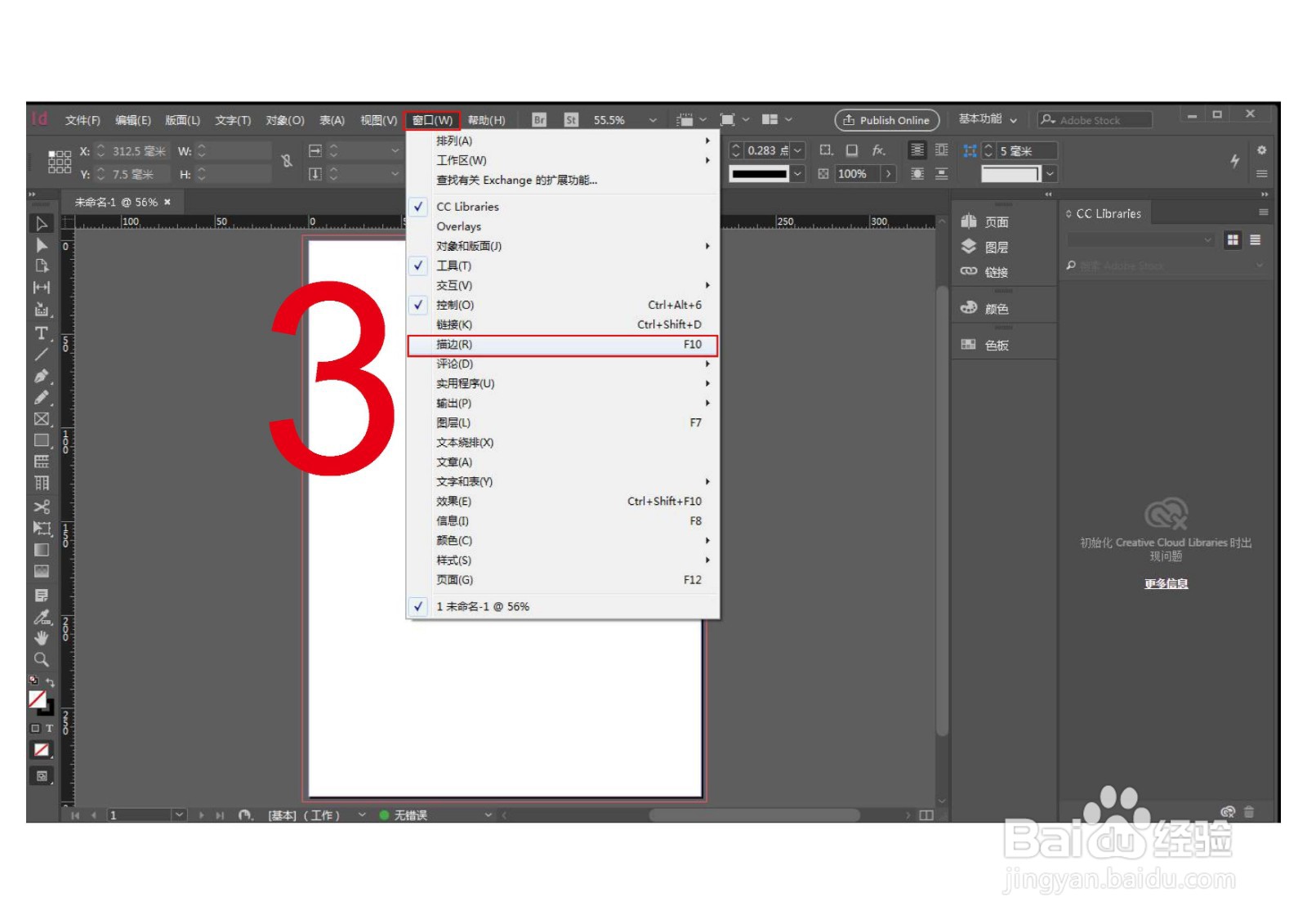Image resolution: width=1307 pixels, height=924 pixels.
Task: Choose 查找有关 Exchange 的扩展功能
Action: click(x=564, y=180)
